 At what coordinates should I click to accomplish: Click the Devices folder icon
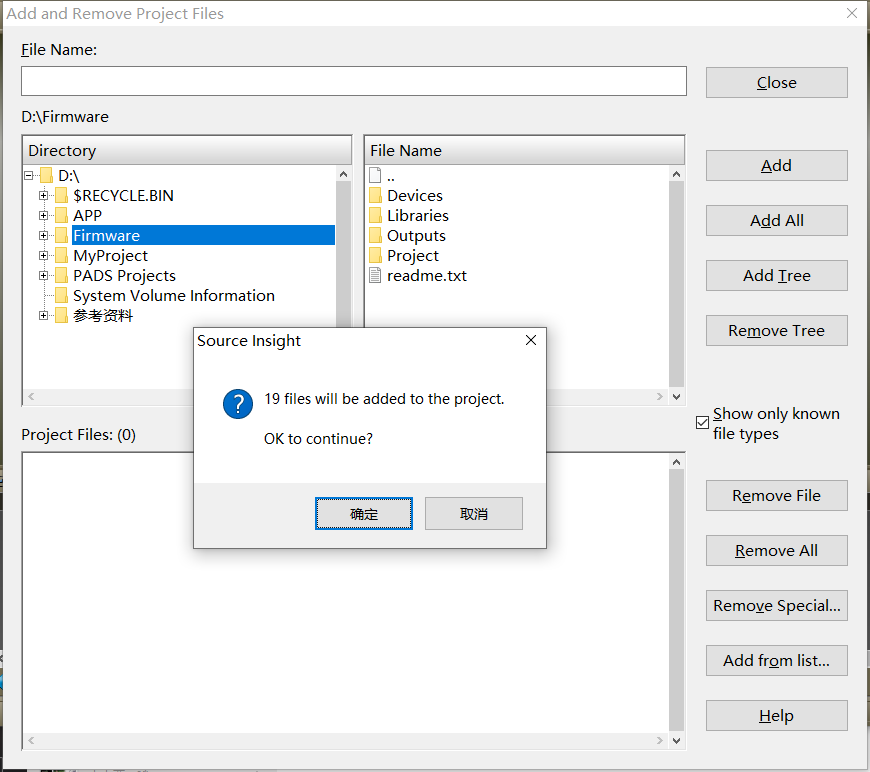tap(375, 195)
